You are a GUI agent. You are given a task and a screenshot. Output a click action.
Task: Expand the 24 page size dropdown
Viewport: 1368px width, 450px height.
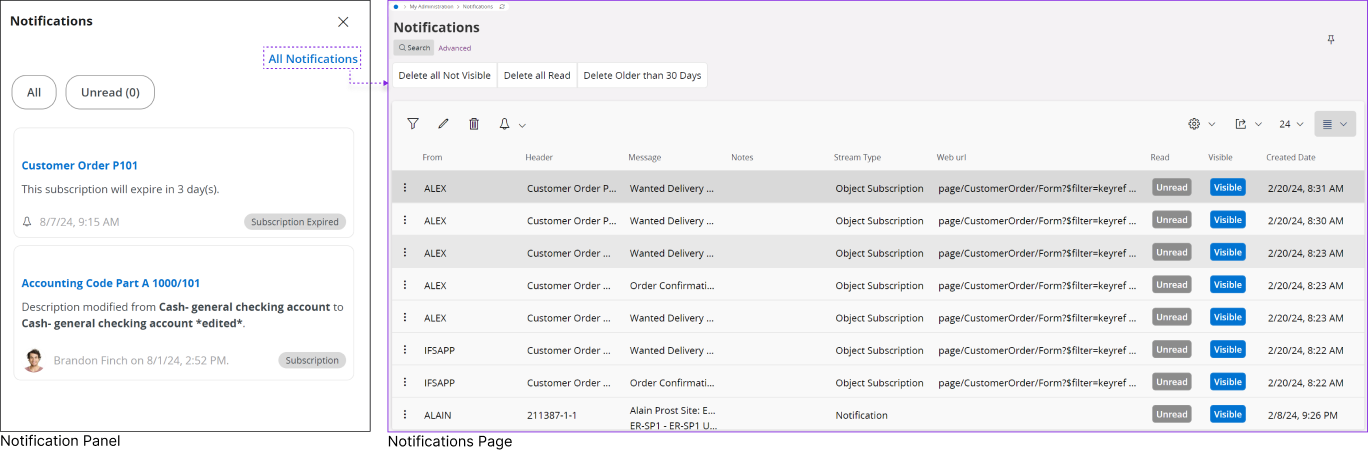[x=1292, y=124]
